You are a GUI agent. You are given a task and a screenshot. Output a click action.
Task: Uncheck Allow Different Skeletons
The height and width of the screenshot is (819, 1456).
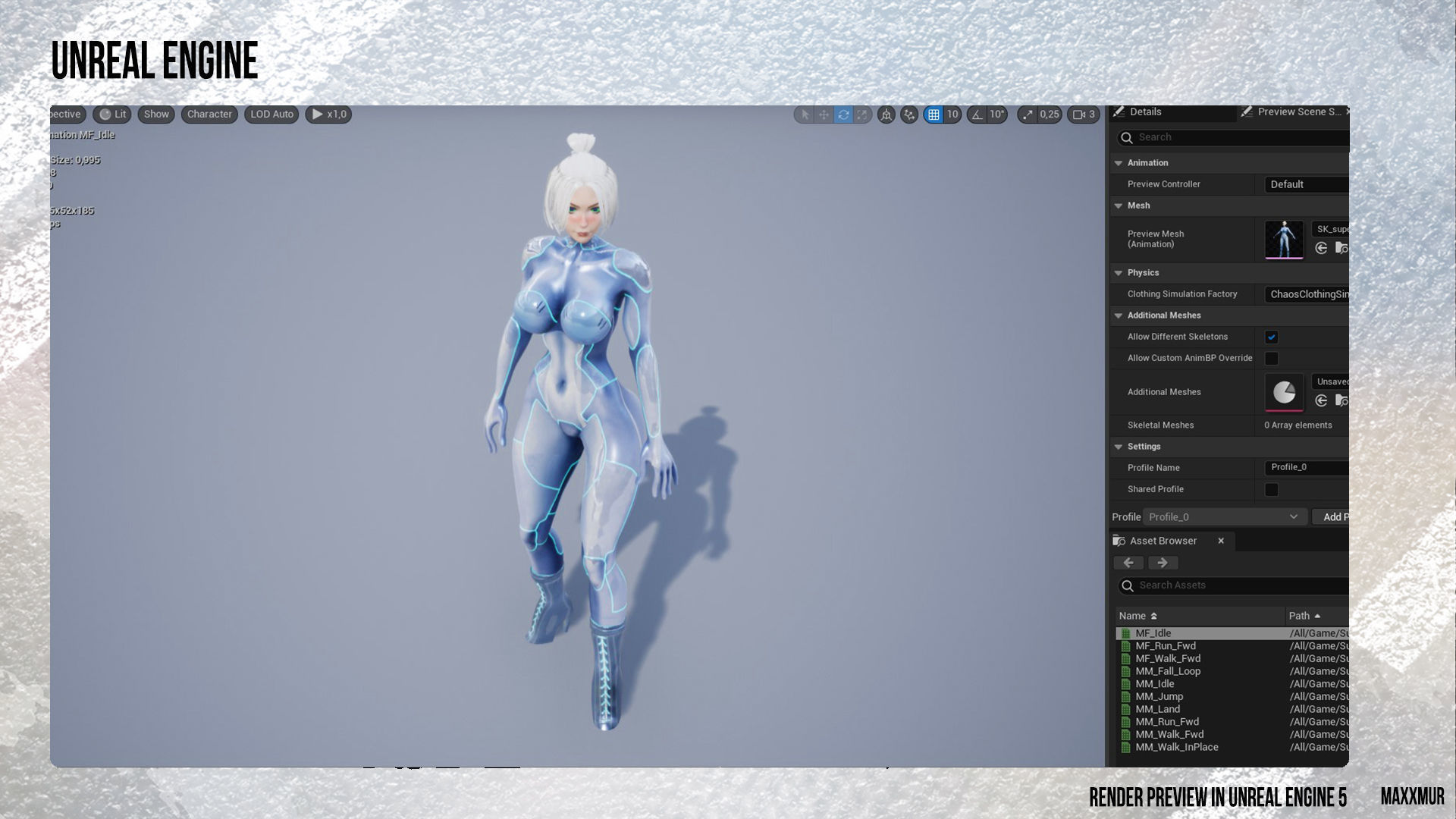[1272, 337]
